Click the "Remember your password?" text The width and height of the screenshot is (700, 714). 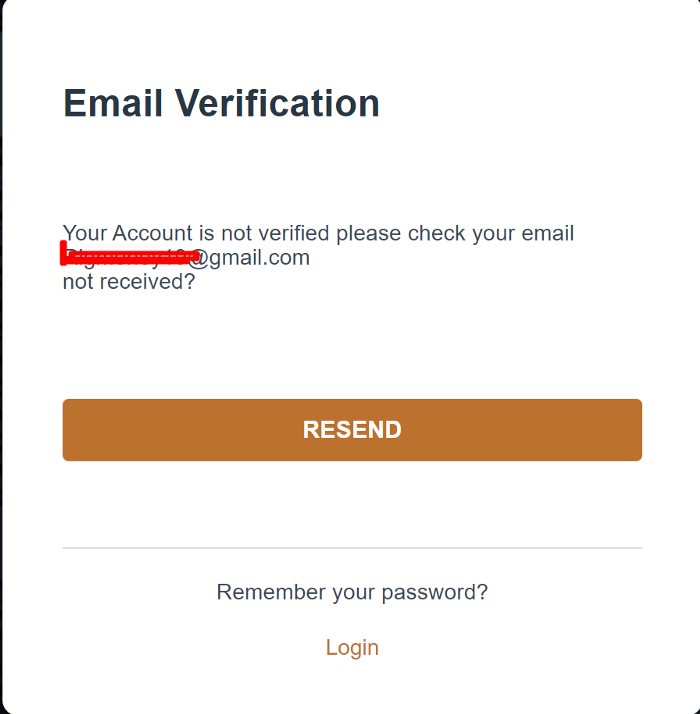tap(352, 592)
